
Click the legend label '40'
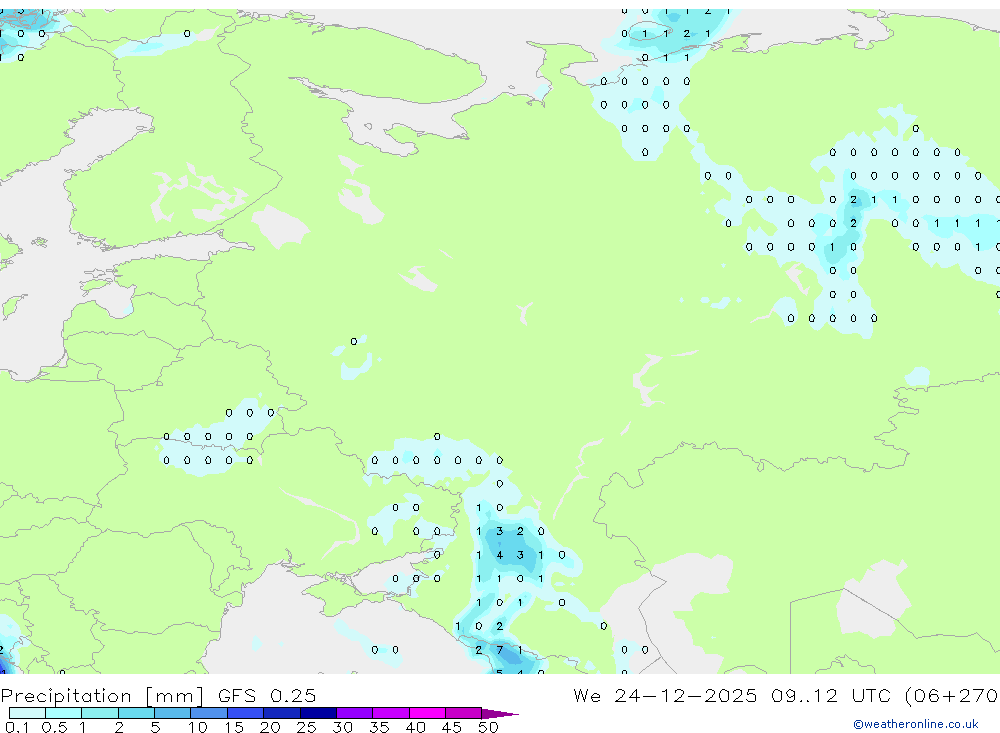416,727
